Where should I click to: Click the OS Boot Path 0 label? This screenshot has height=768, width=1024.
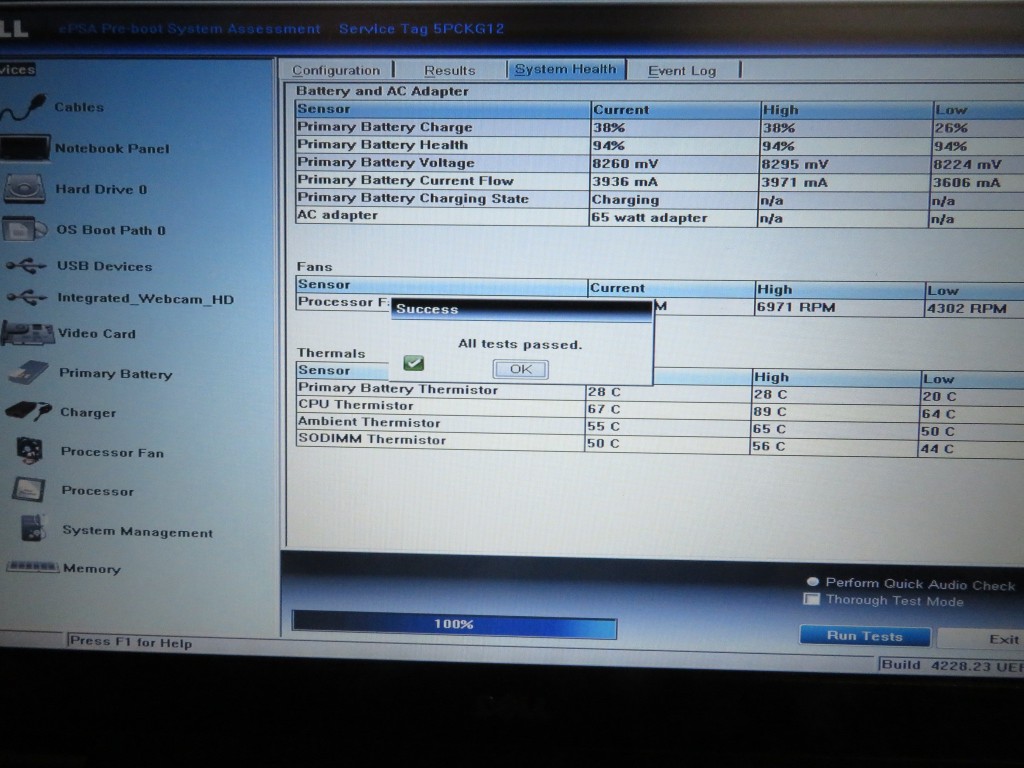111,230
